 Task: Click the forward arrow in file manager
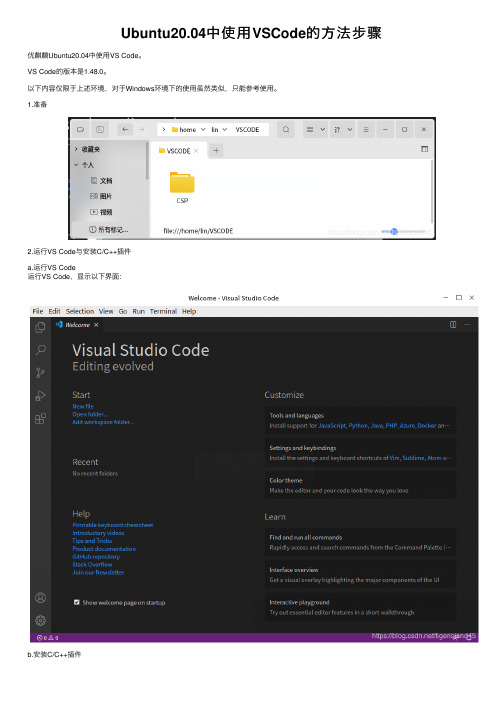pyautogui.click(x=141, y=130)
